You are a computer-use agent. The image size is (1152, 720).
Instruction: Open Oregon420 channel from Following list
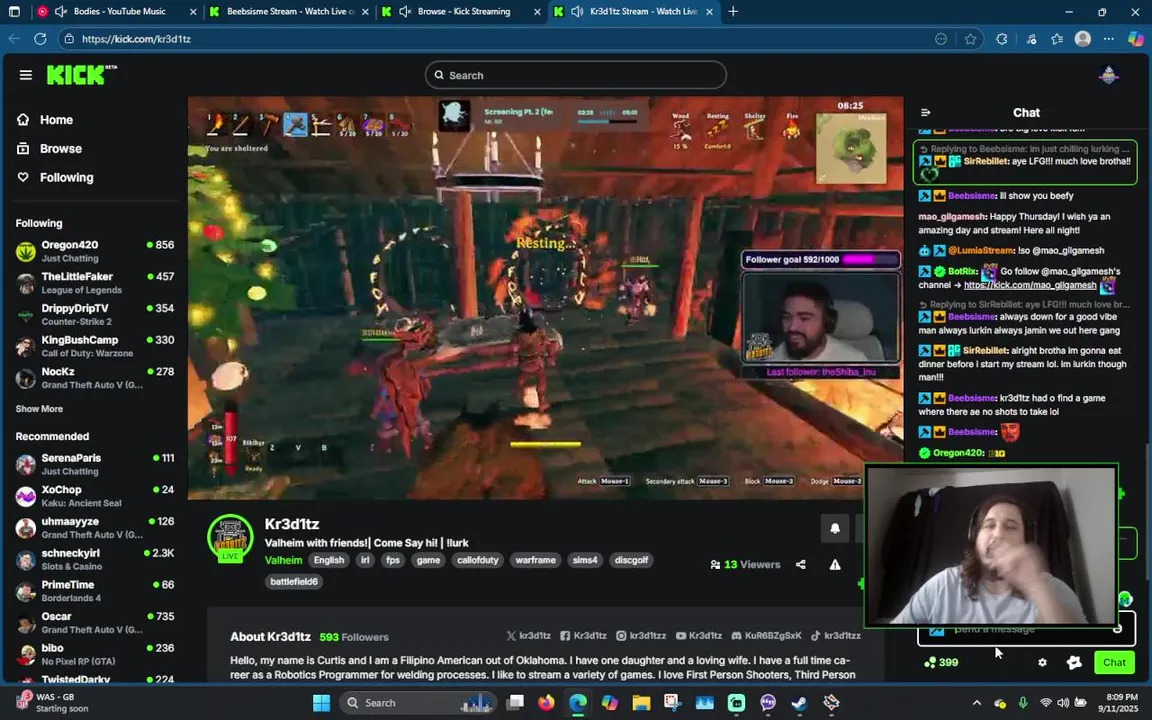coord(95,251)
